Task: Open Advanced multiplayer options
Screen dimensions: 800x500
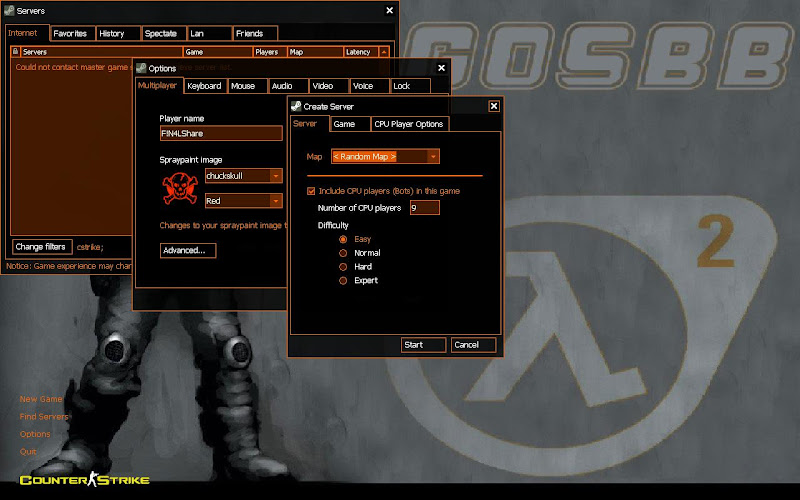Action: click(x=188, y=251)
